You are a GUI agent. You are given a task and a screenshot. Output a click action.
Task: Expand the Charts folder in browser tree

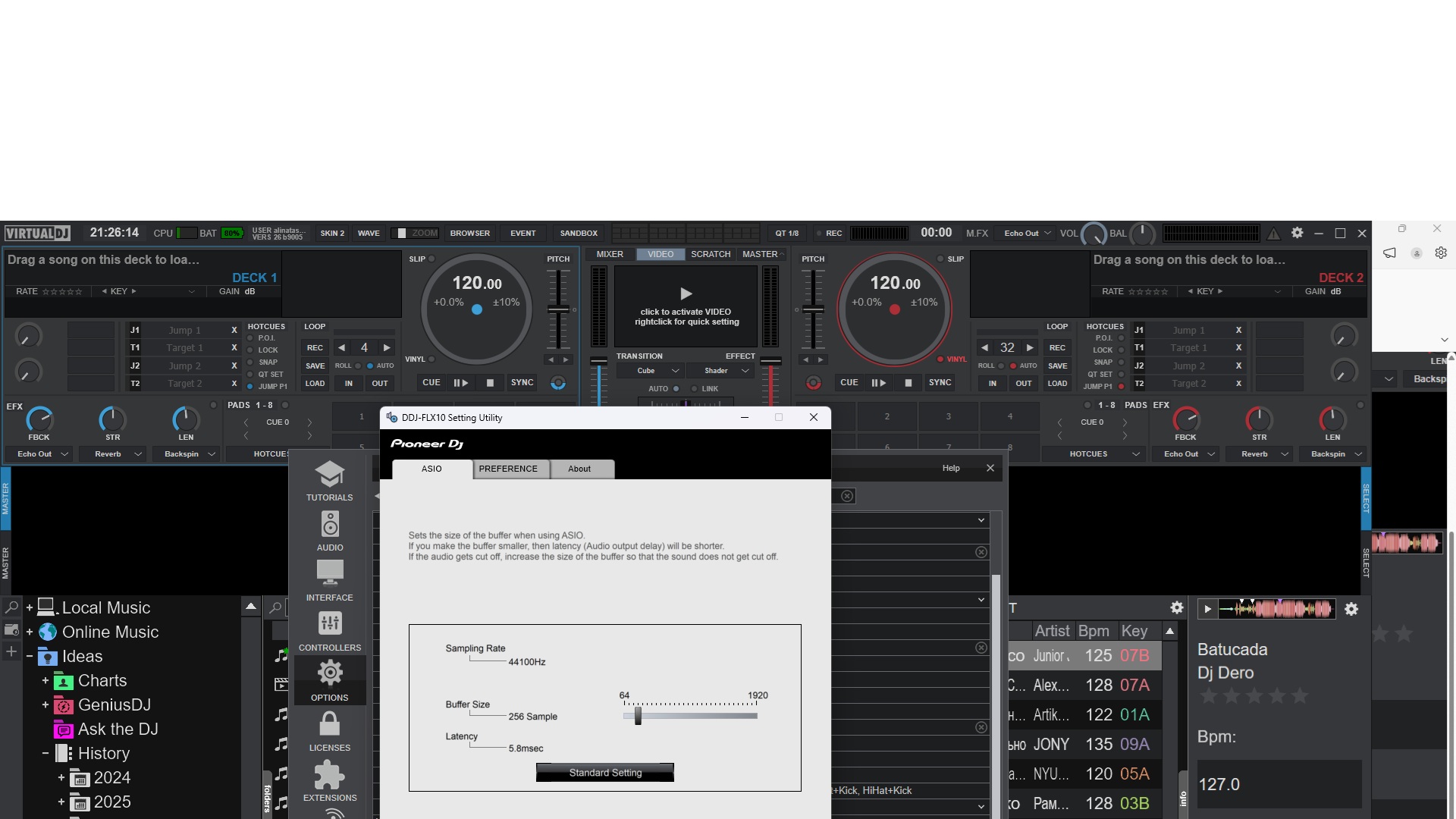[45, 681]
